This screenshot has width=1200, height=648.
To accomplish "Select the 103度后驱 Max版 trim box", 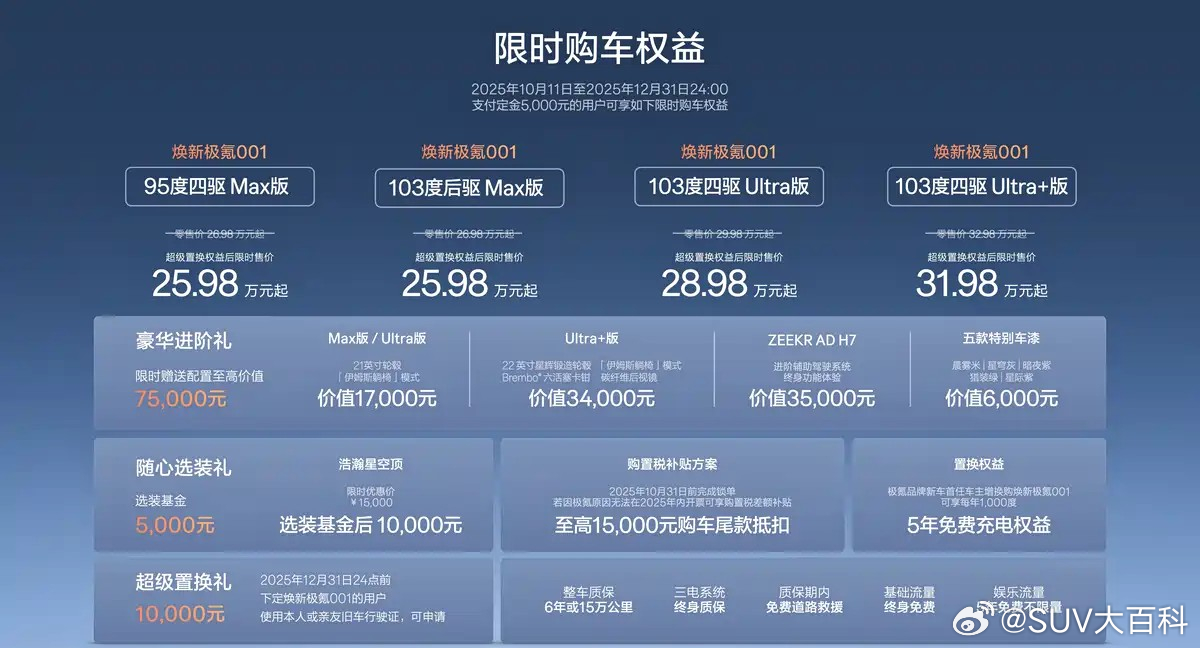I will coord(469,187).
